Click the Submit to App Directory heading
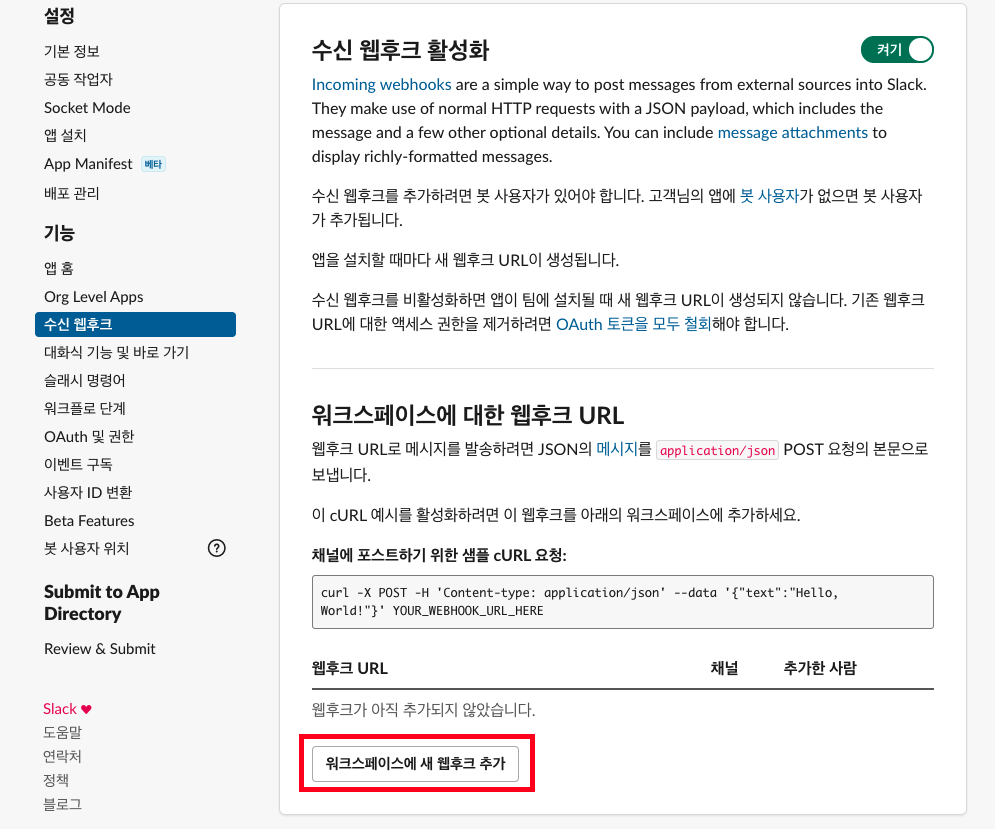Screen dimensions: 995x829 102,602
